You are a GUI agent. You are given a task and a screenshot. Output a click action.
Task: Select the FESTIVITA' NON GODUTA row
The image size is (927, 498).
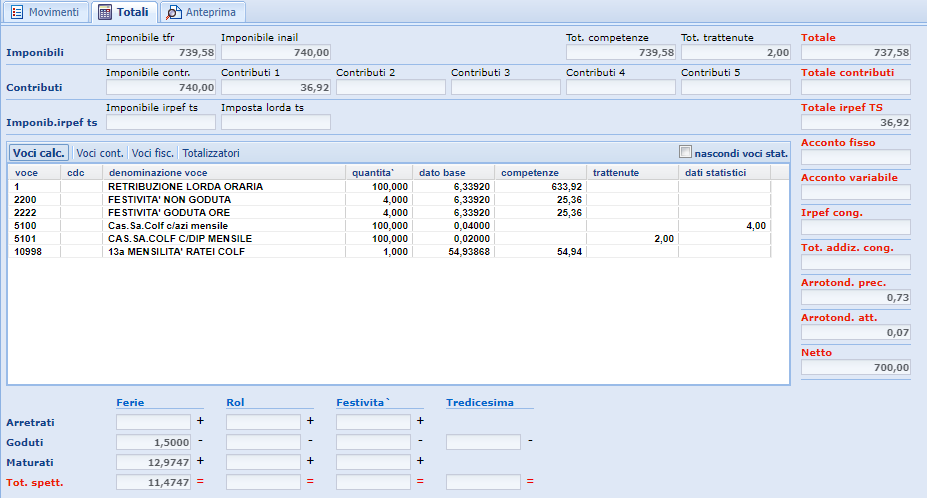[x=390, y=199]
